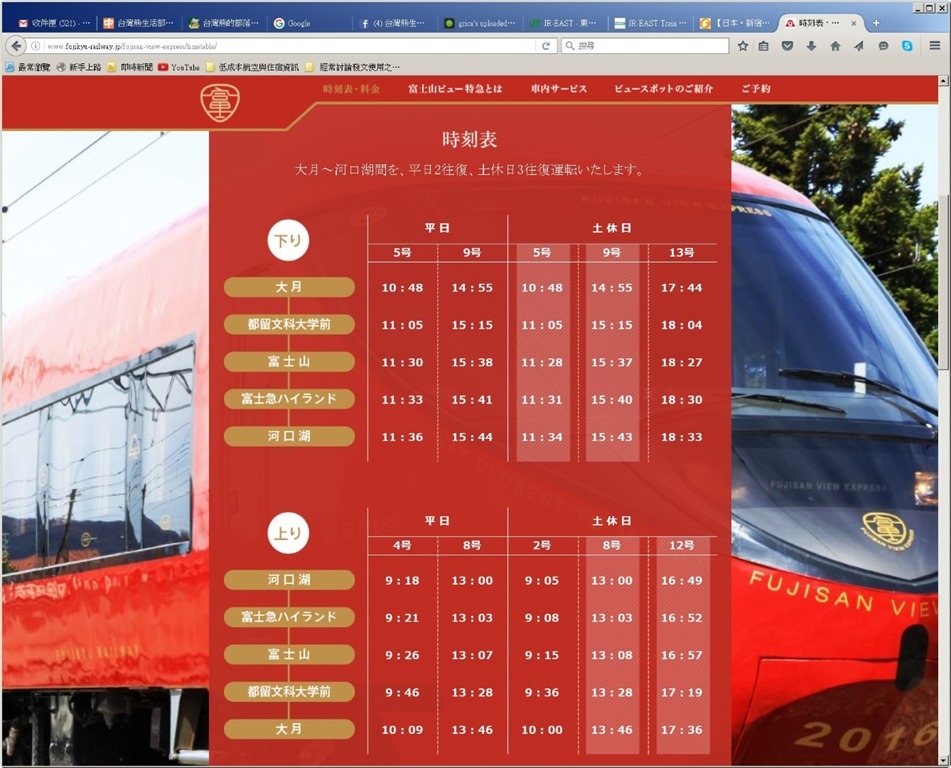This screenshot has width=951, height=768.
Task: Open the Skype icon in toolbar
Action: [x=907, y=46]
